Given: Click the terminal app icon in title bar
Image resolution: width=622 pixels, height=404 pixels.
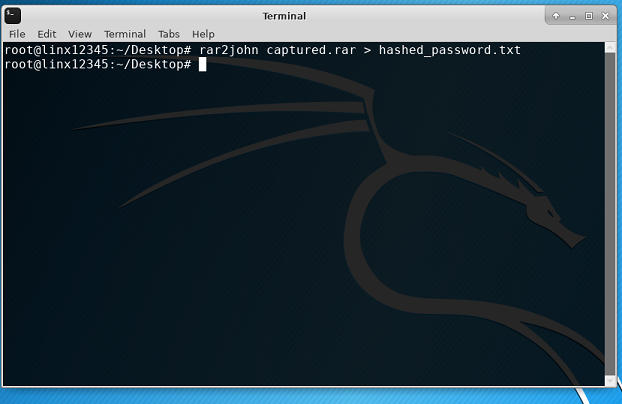Looking at the screenshot, I should 13,16.
